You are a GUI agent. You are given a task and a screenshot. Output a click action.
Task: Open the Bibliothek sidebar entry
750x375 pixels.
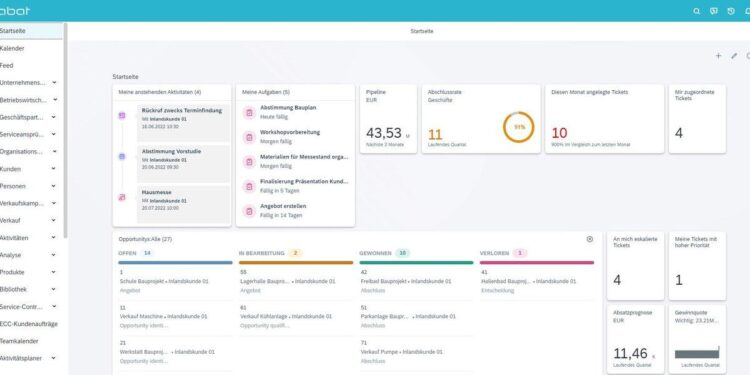point(31,289)
